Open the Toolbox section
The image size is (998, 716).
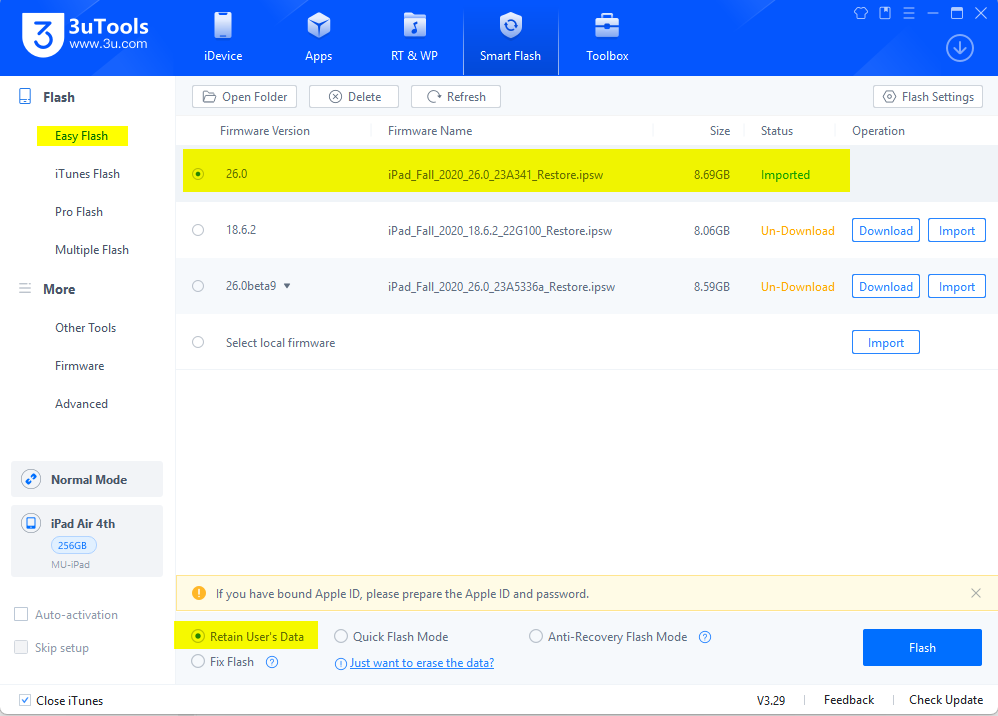pos(607,38)
